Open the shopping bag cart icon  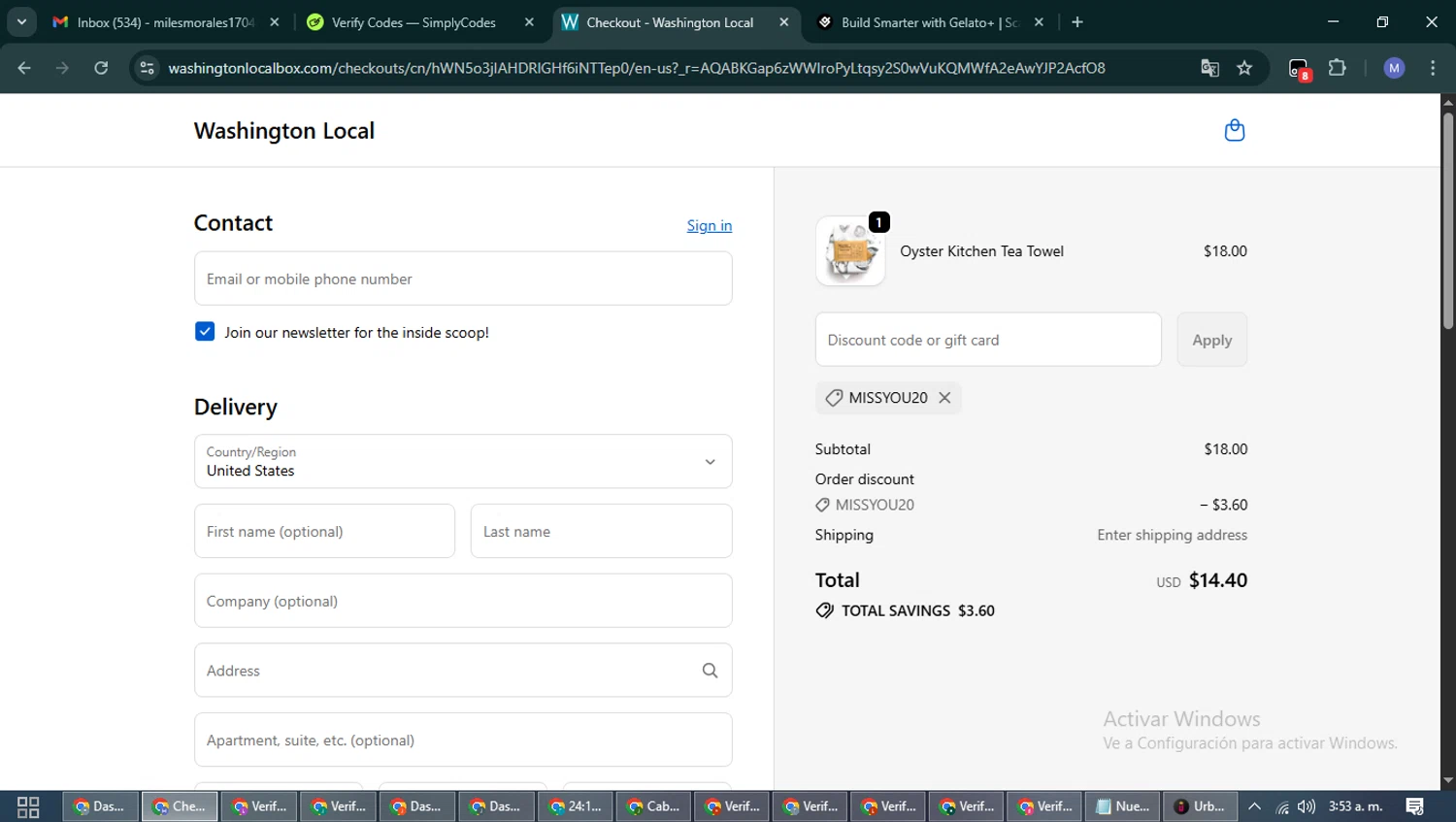(1234, 130)
